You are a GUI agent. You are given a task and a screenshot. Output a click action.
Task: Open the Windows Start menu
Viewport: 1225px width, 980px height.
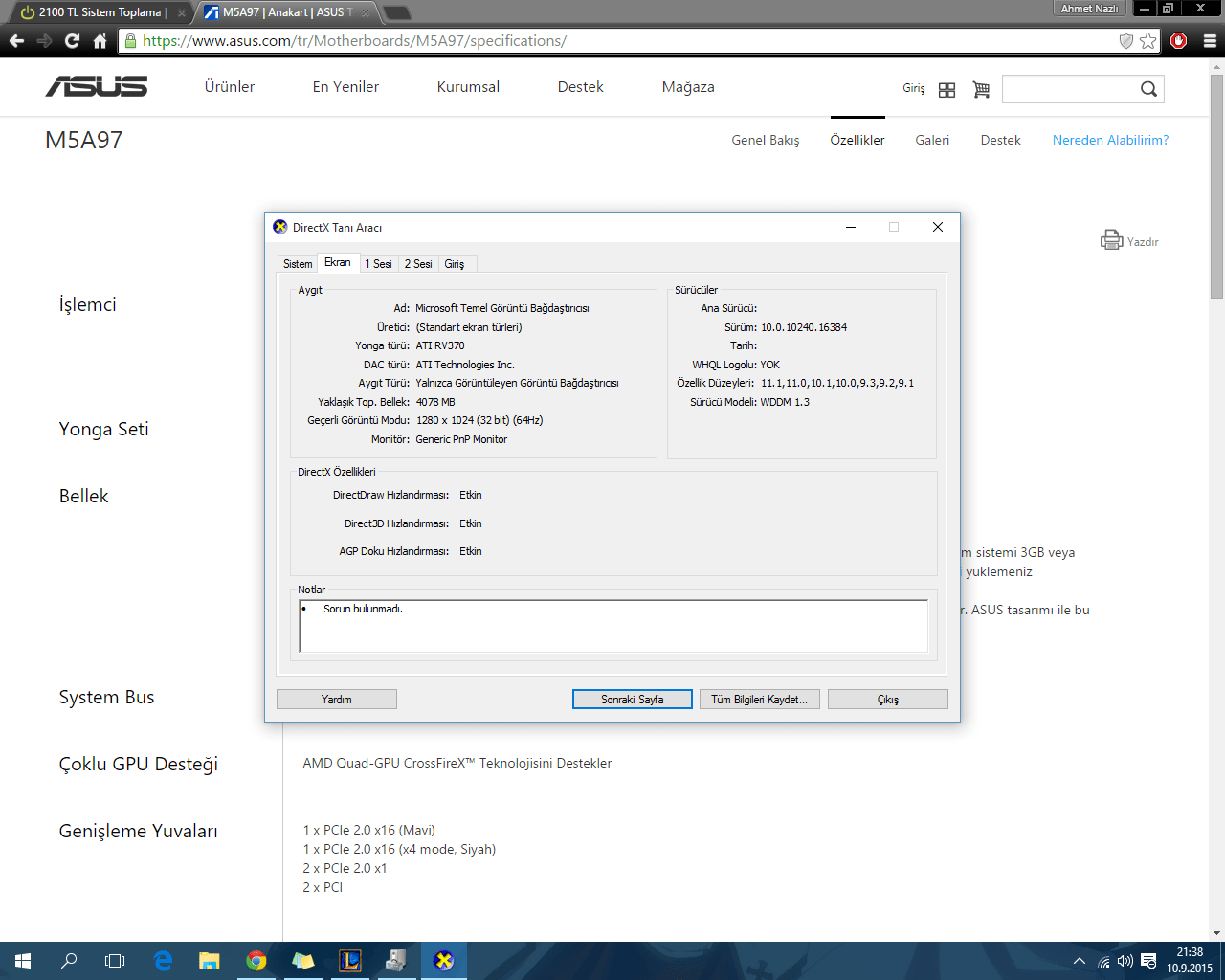23,961
